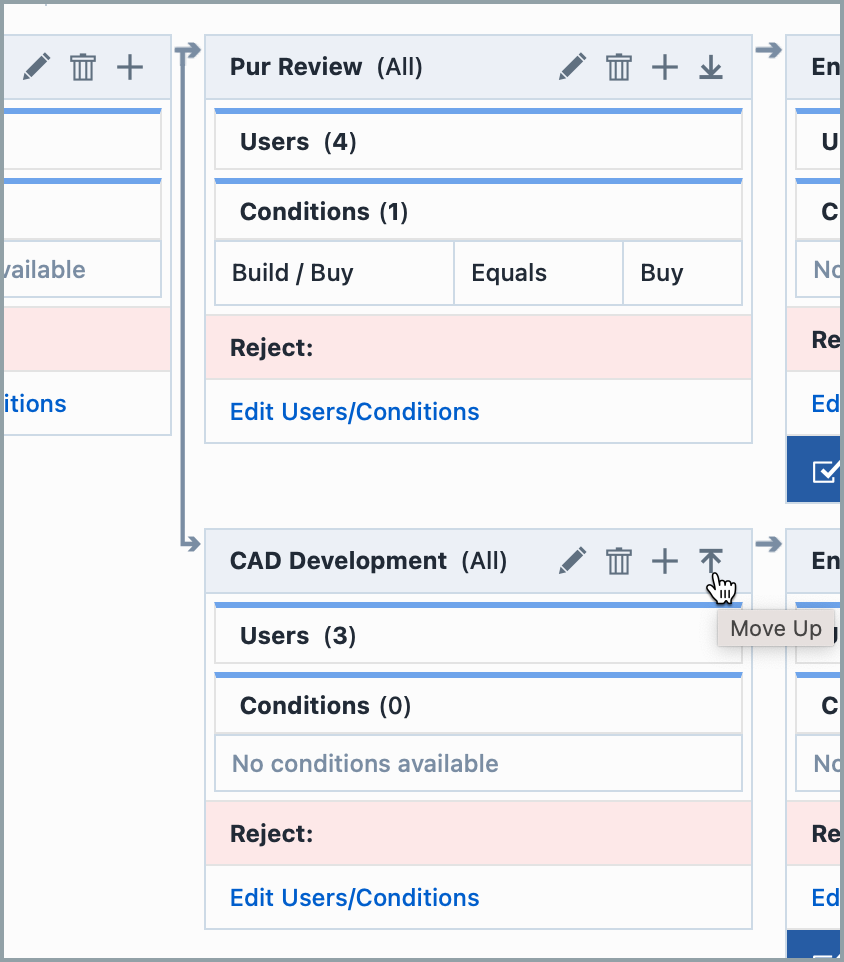This screenshot has width=844, height=962.
Task: Open Edit Users/Conditions under Pur Review
Action: (x=354, y=412)
